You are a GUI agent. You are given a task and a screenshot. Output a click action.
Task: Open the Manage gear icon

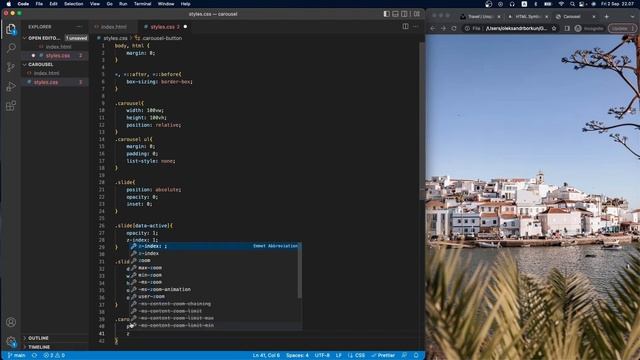11,341
